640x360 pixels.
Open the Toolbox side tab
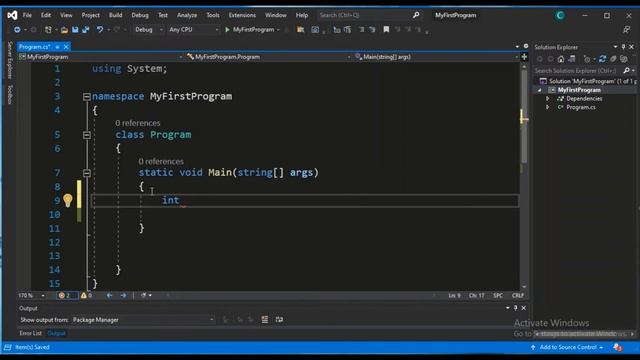coord(10,94)
